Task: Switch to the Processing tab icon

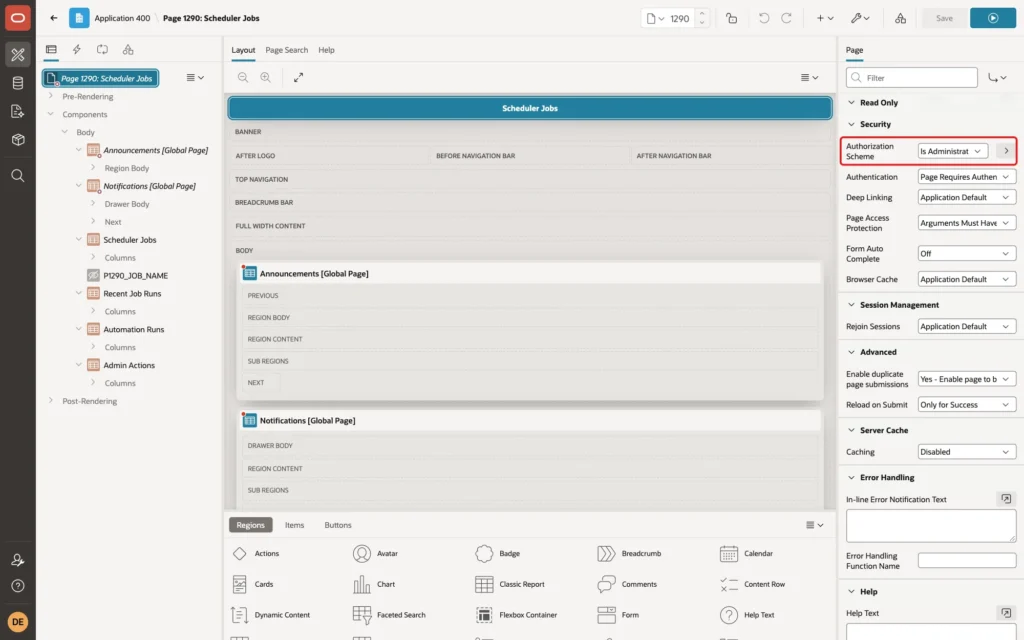Action: tap(103, 50)
